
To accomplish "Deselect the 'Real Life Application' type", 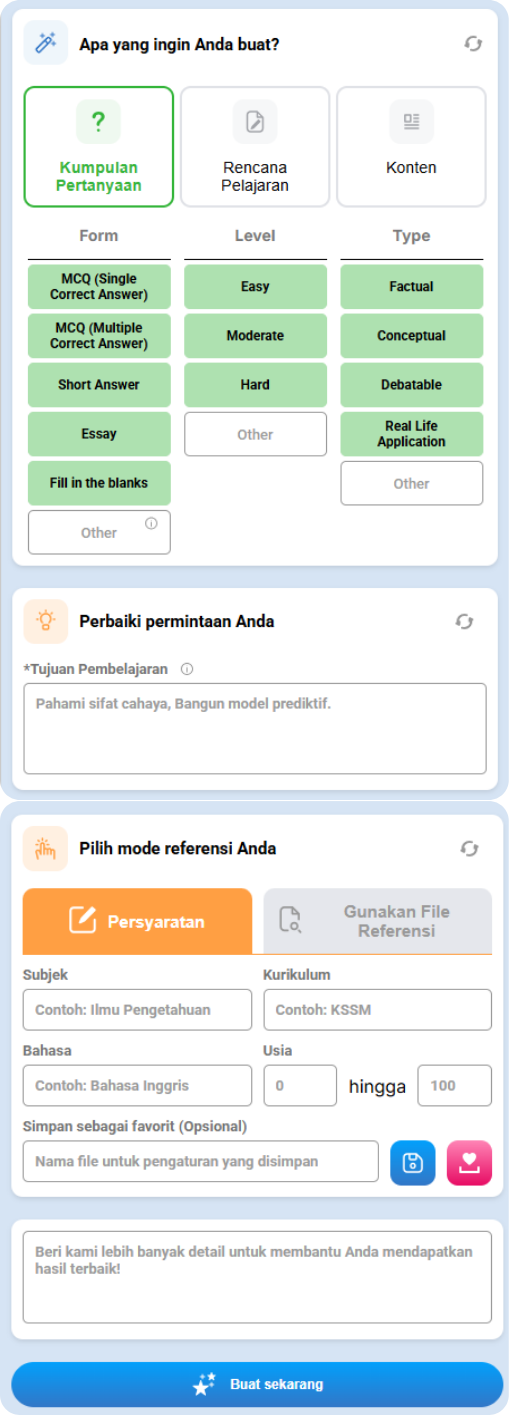I will [412, 434].
